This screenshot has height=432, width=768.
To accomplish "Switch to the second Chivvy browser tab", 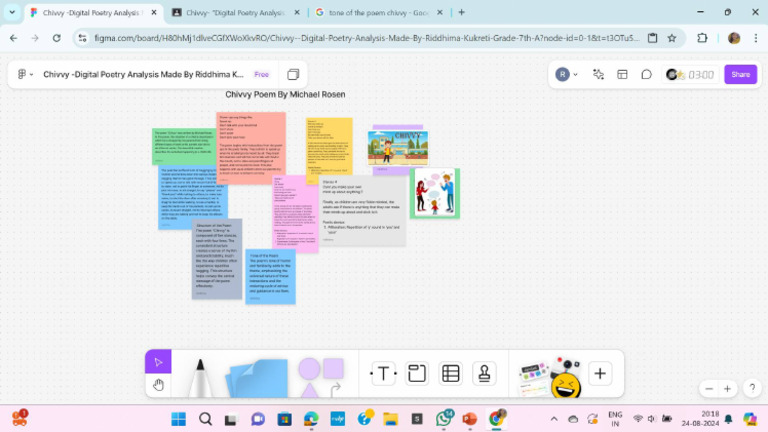I will click(x=230, y=12).
